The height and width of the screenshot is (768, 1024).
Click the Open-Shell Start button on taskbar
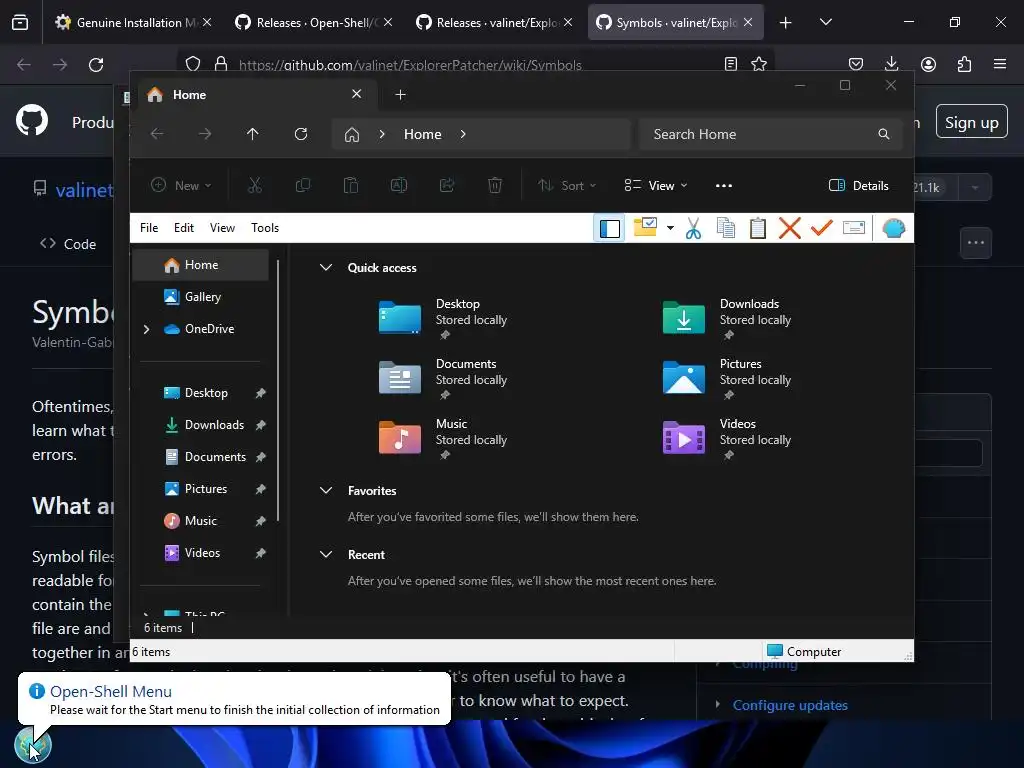33,744
